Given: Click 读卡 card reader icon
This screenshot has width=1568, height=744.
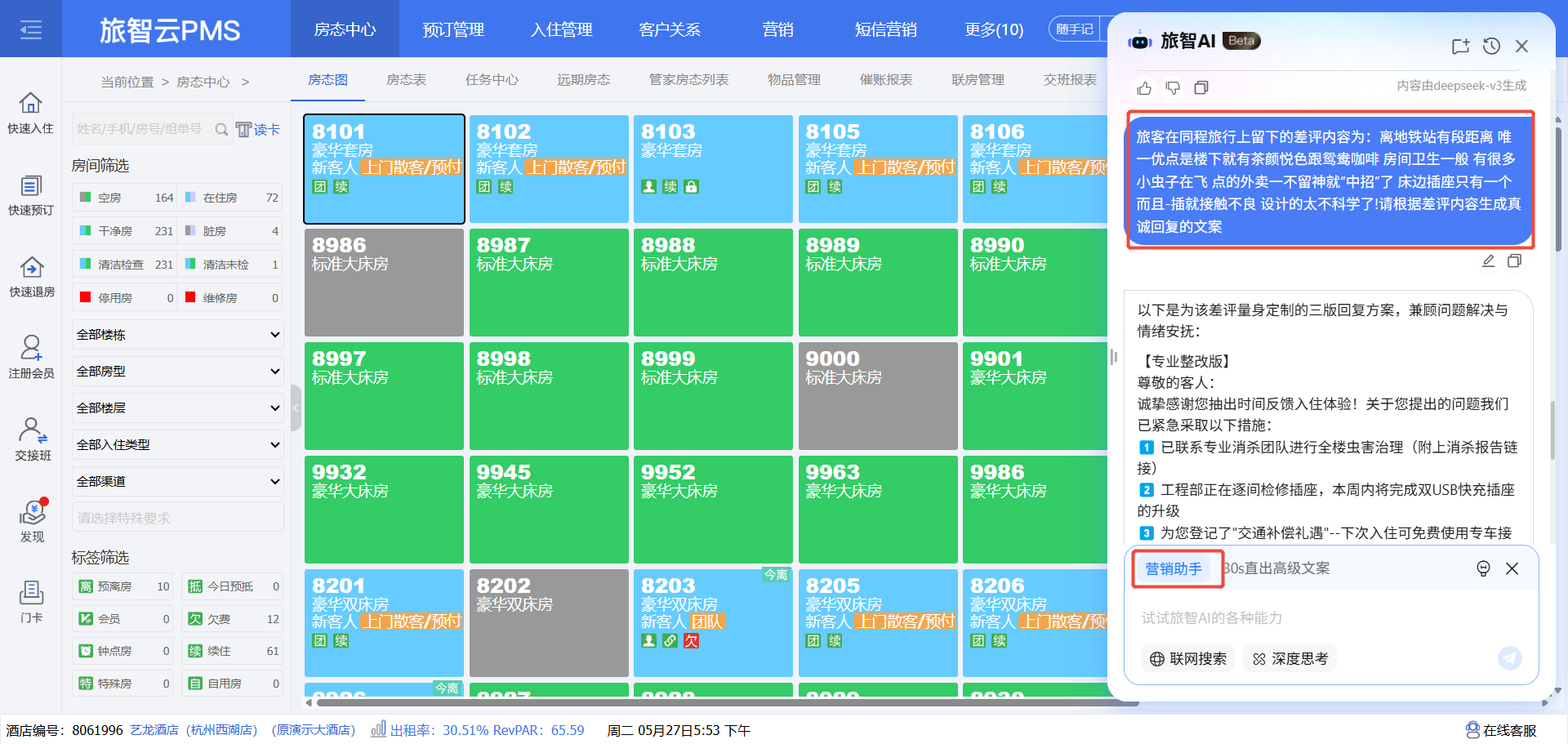Looking at the screenshot, I should pyautogui.click(x=258, y=129).
